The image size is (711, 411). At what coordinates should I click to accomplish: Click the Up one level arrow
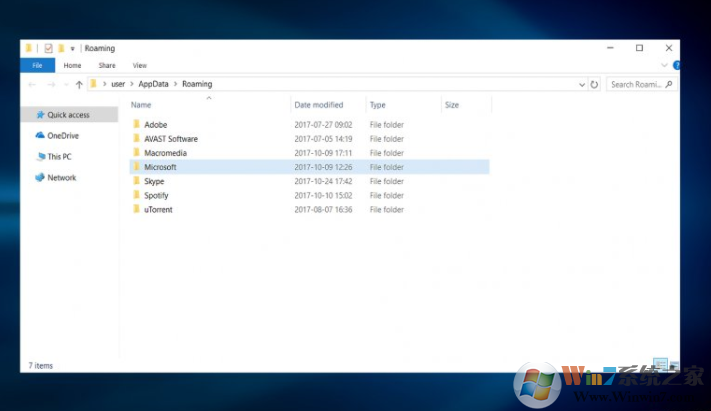(79, 85)
